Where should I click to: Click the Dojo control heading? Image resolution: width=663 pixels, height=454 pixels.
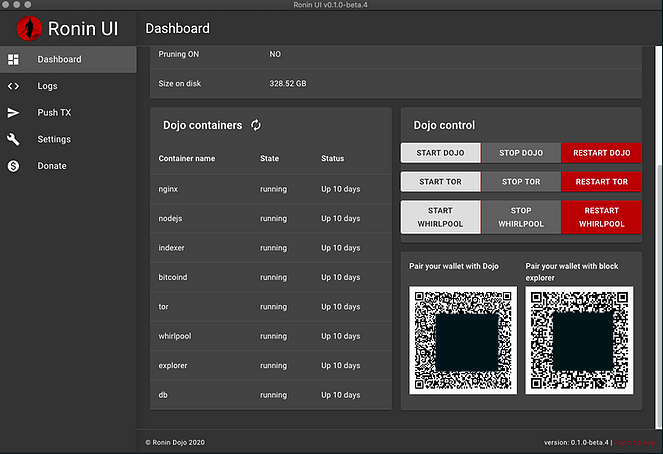click(444, 125)
